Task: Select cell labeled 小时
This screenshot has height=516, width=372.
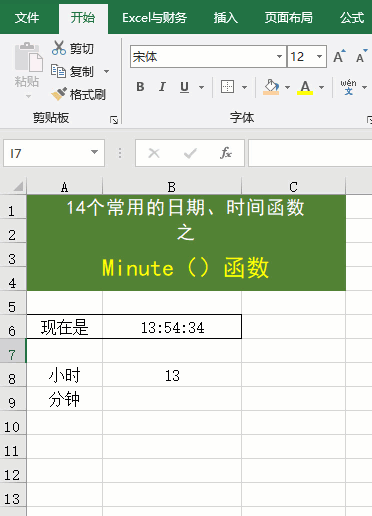Action: pyautogui.click(x=64, y=375)
